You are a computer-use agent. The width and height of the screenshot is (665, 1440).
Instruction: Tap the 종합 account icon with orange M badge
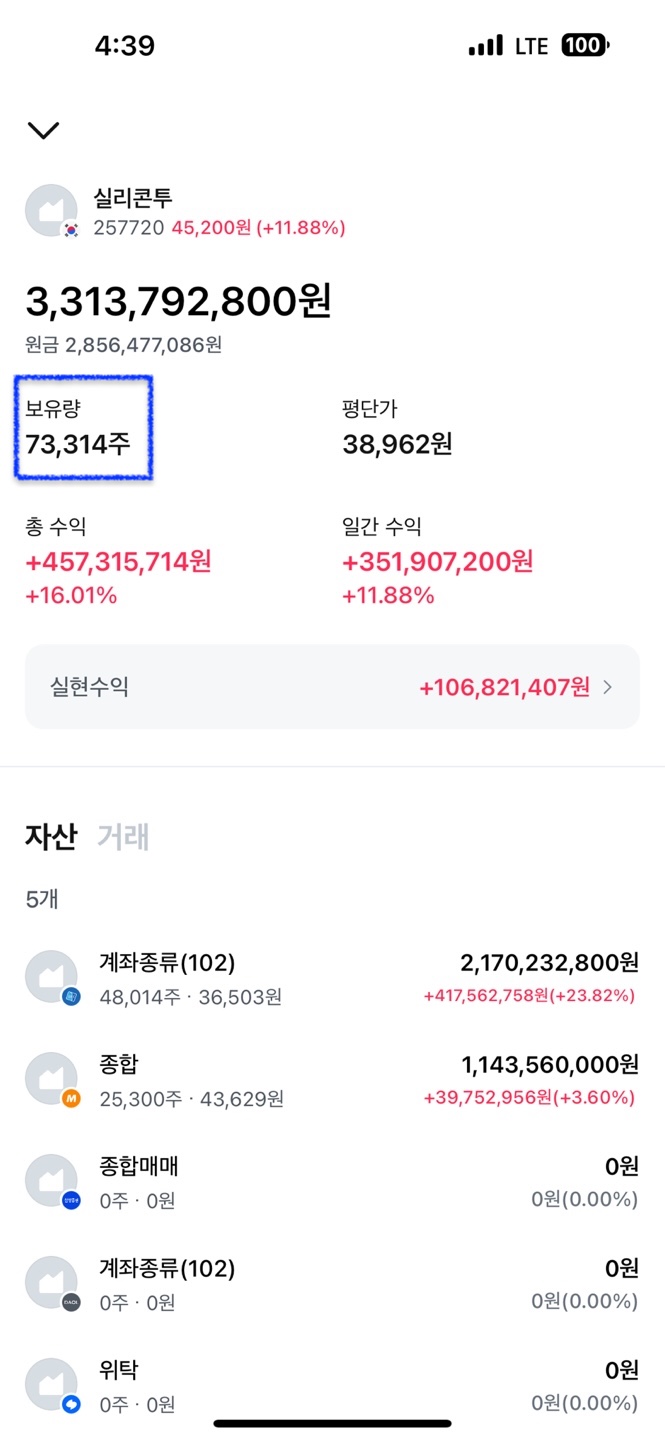coord(51,1079)
